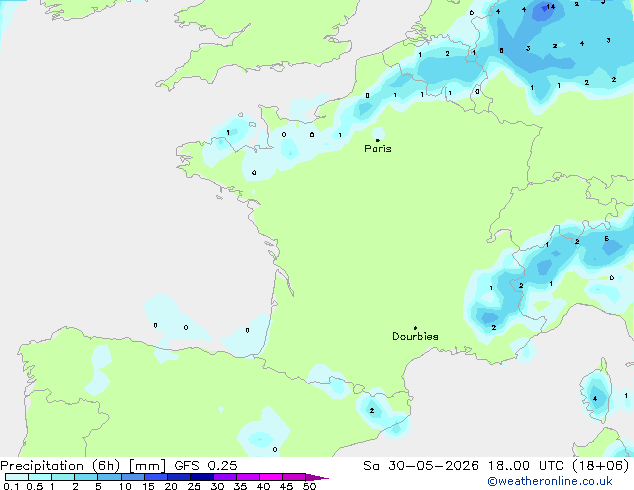Click the '14' precipitation value on map
Viewport: 634px width, 490px height.
[551, 6]
